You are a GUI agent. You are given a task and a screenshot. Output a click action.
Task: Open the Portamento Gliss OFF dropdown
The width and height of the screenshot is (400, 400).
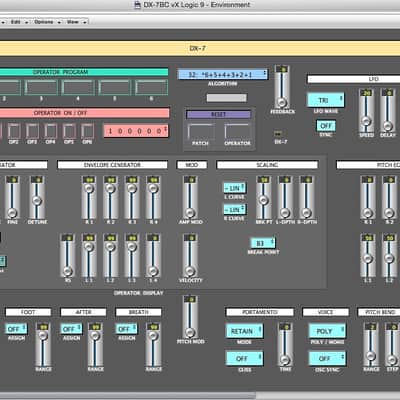pyautogui.click(x=244, y=359)
